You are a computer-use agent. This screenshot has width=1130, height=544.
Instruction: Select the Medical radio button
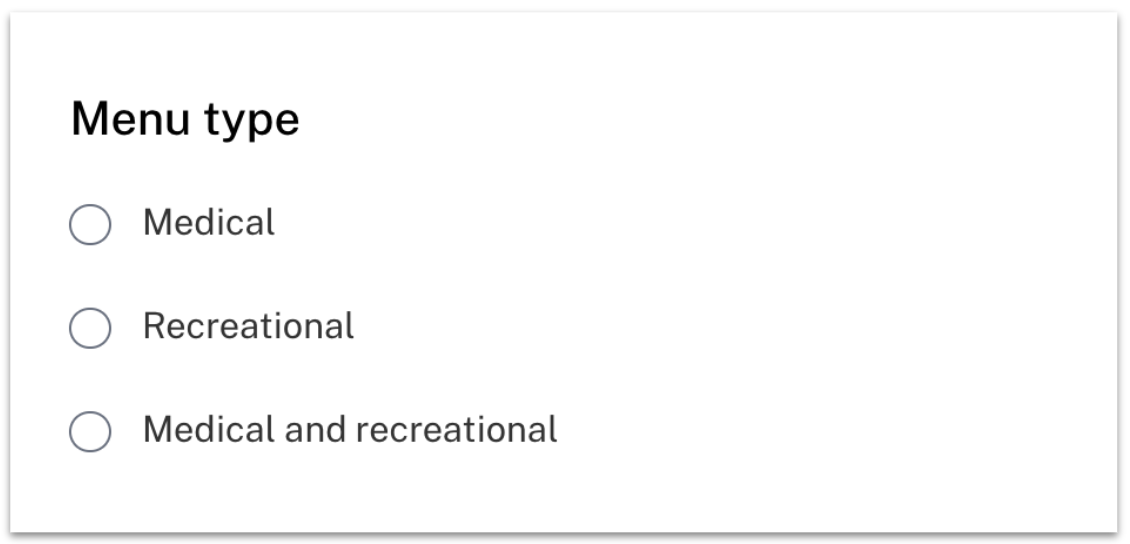click(x=90, y=224)
